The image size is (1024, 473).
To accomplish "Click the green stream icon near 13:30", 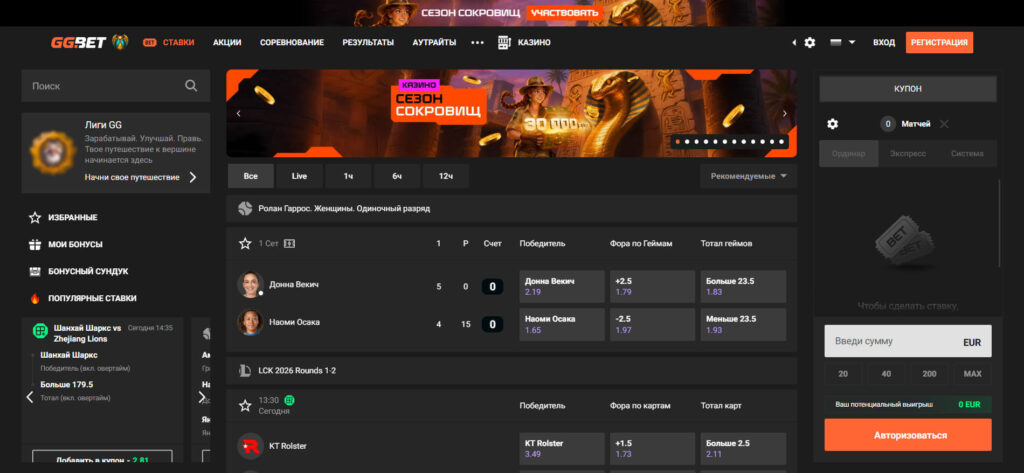I will click(x=289, y=400).
